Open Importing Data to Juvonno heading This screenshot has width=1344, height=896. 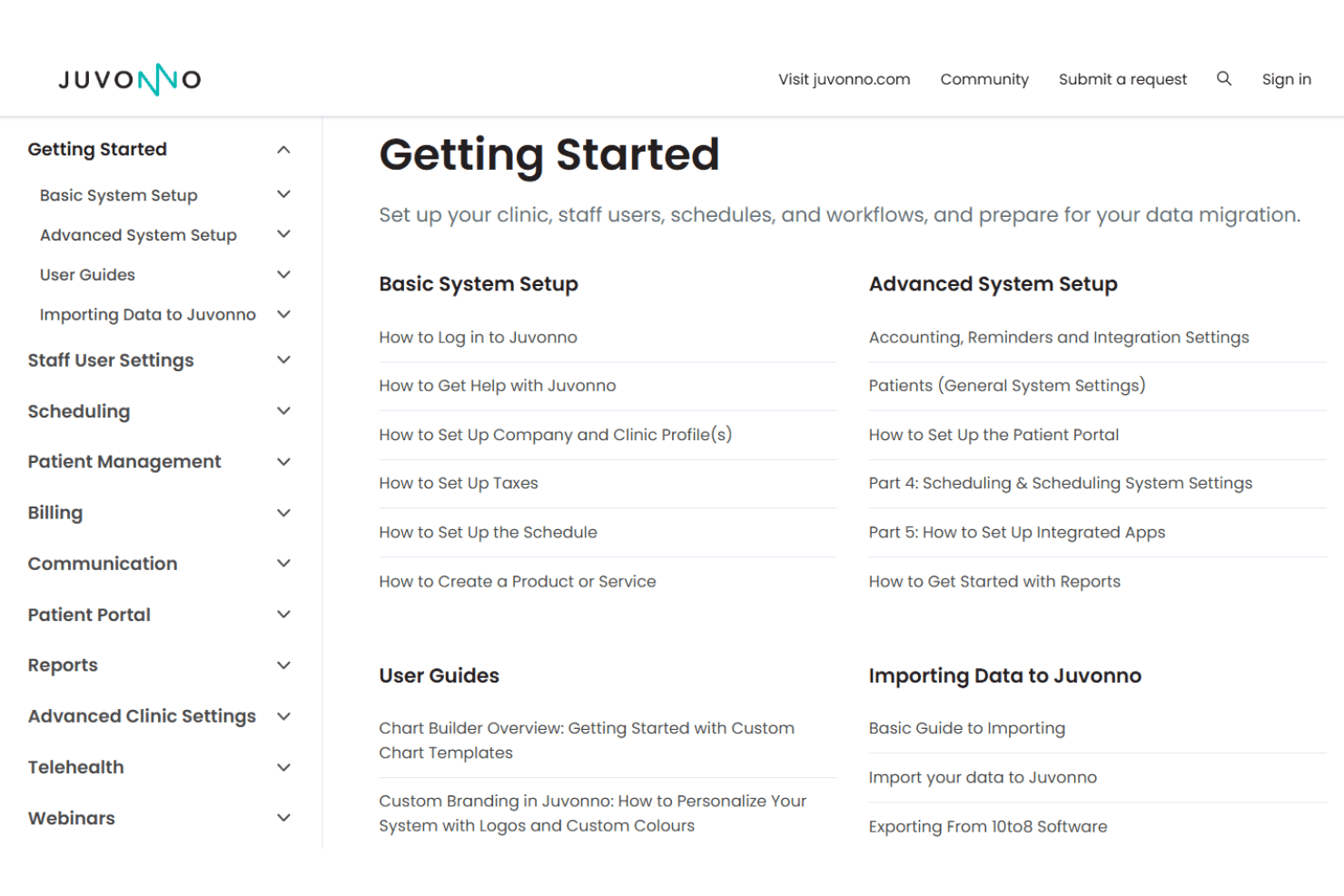(1004, 675)
